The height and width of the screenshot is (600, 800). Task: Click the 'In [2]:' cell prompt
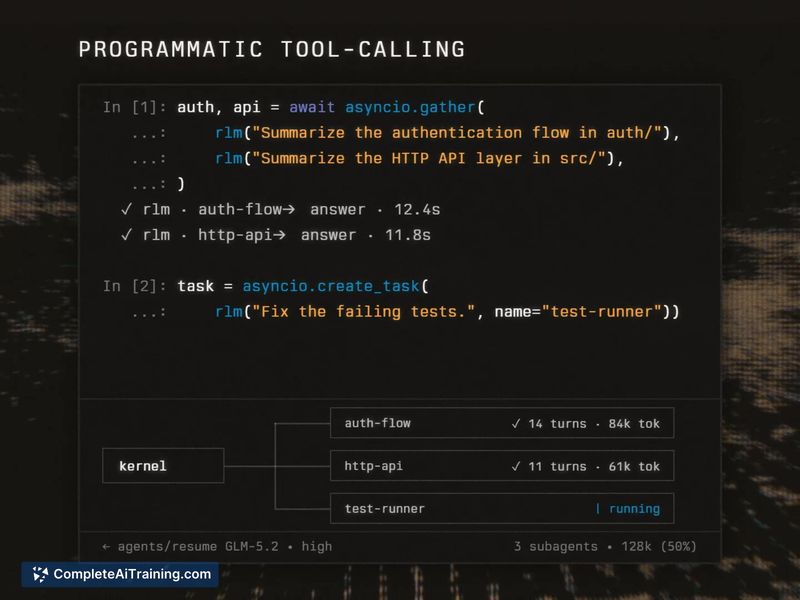click(135, 286)
